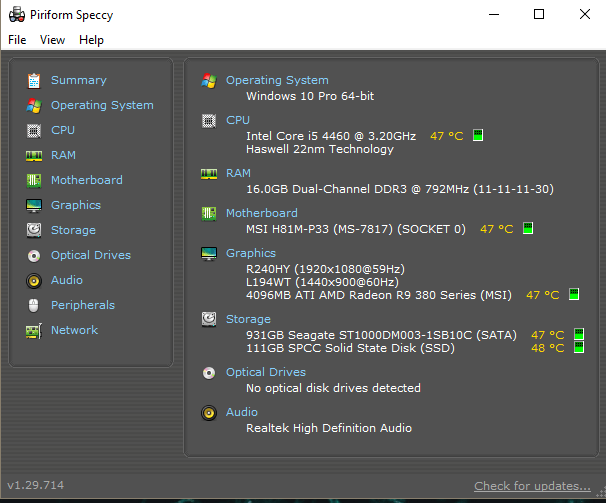The image size is (606, 503).
Task: Click the Motherboard icon in sidebar
Action: pos(34,181)
